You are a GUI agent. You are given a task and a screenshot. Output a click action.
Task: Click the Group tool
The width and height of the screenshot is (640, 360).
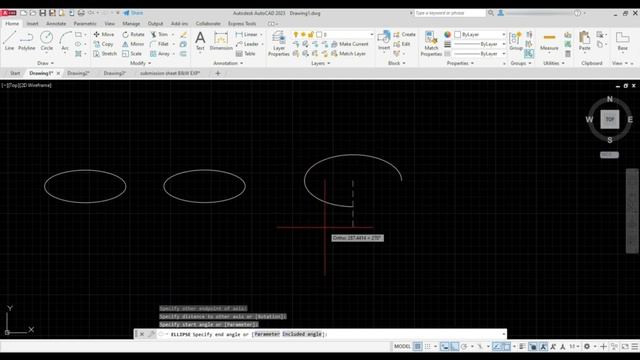point(516,41)
